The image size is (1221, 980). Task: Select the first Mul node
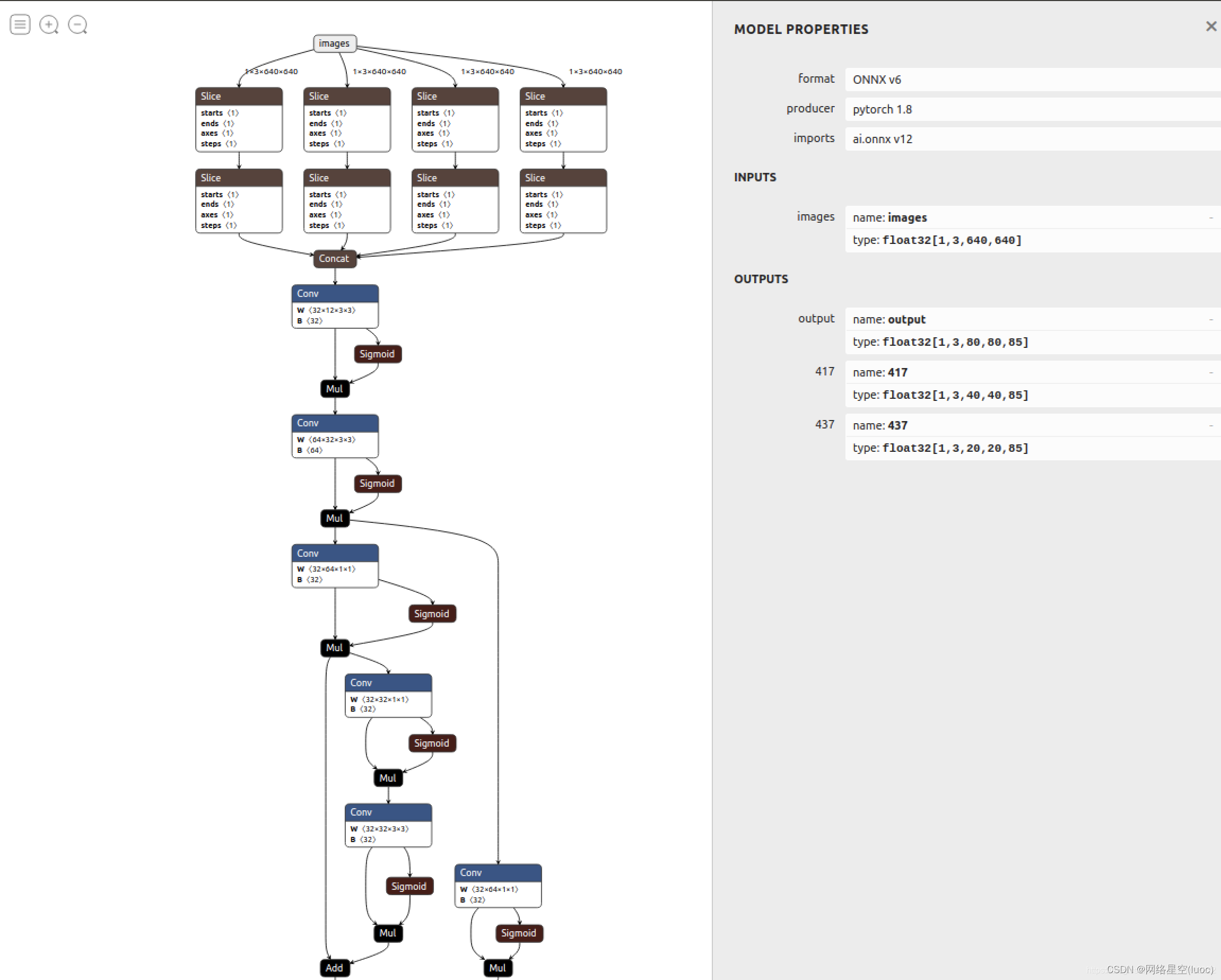334,389
